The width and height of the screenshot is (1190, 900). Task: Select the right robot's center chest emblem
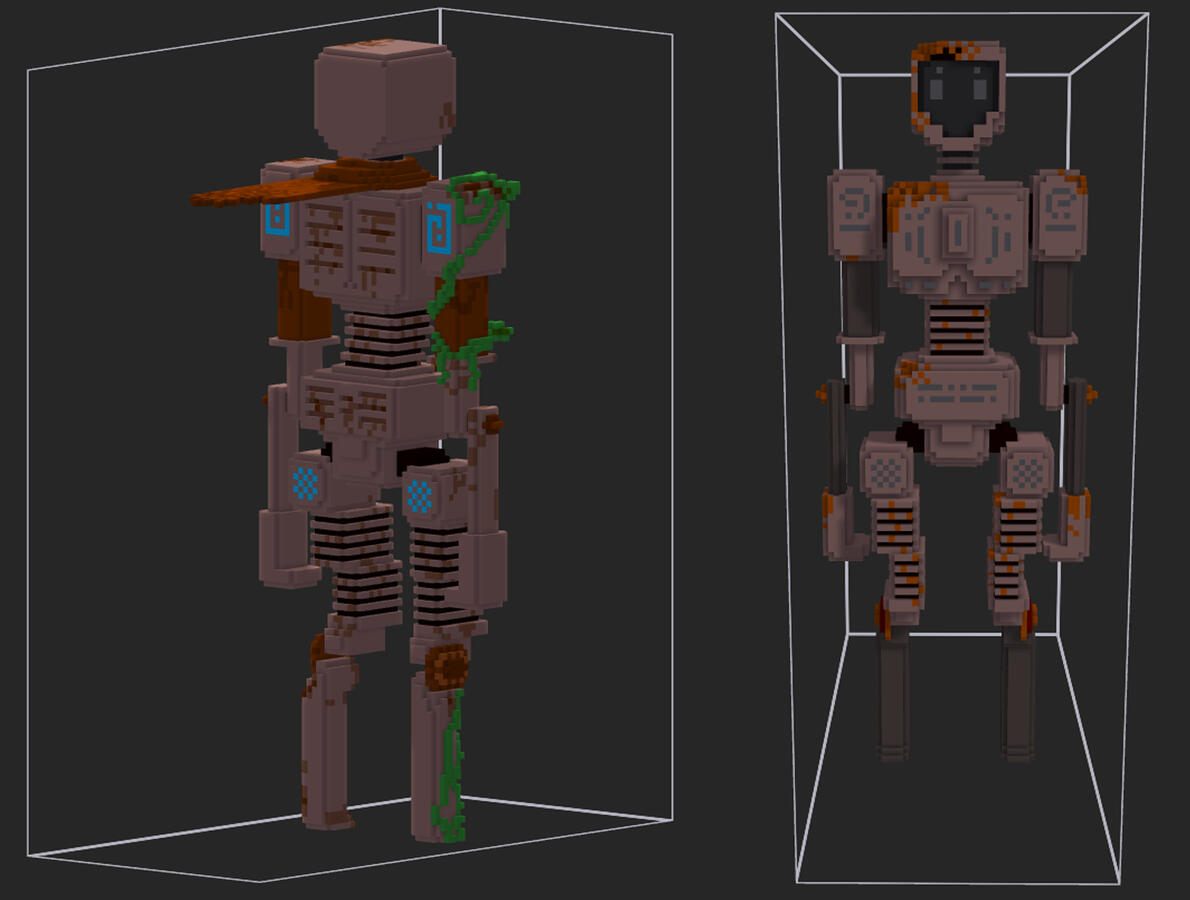(957, 234)
